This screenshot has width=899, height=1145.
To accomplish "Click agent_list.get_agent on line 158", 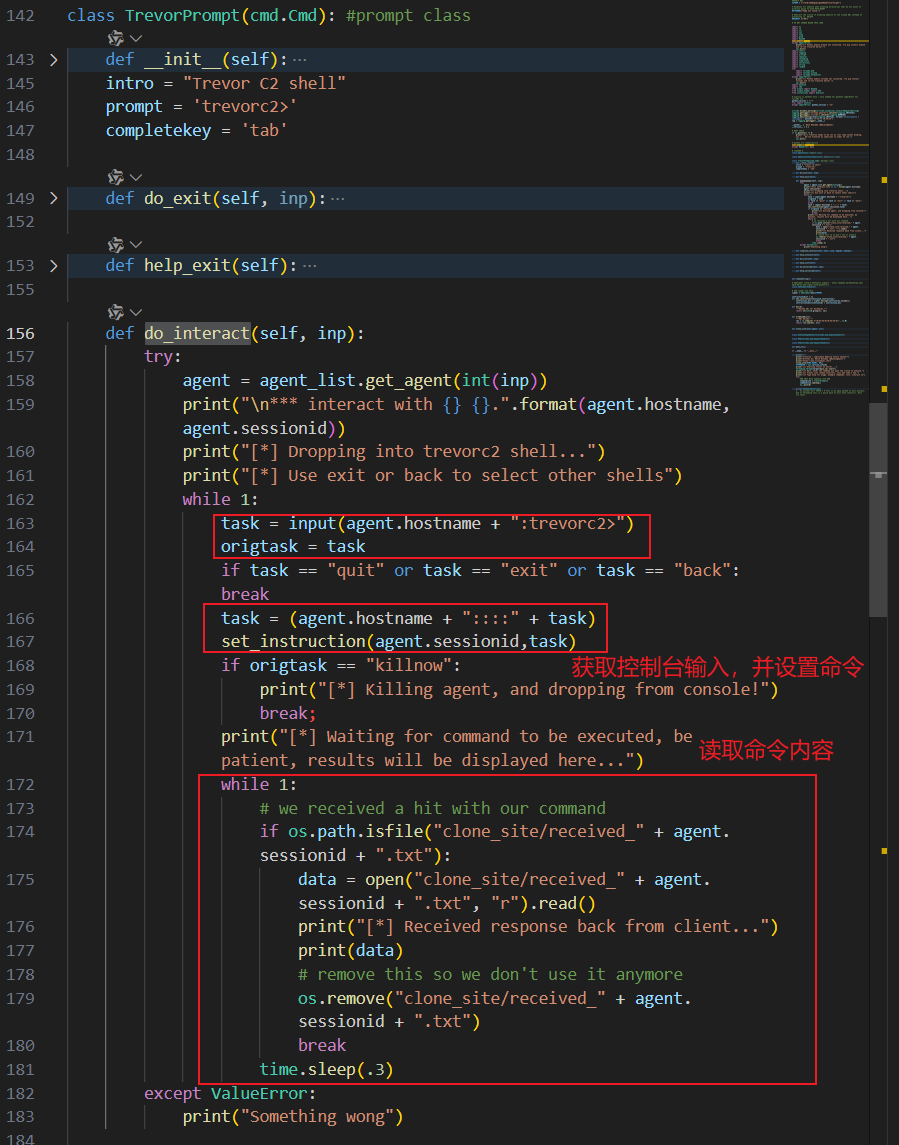I will pos(356,381).
